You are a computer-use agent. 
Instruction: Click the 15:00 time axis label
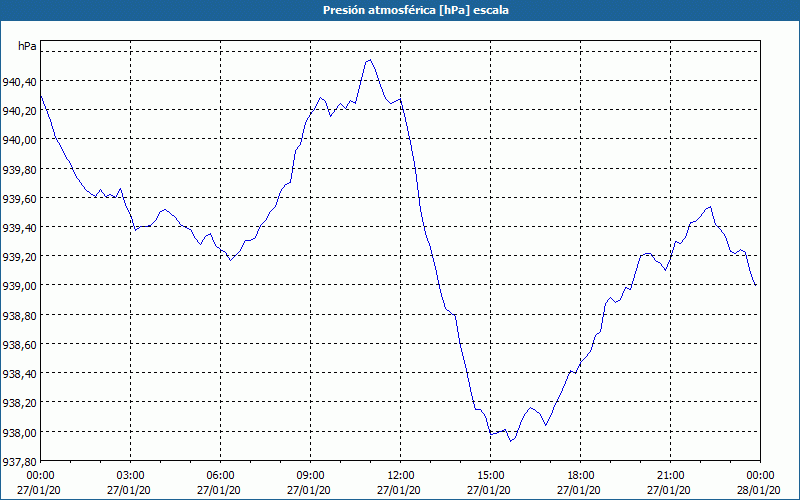(491, 476)
